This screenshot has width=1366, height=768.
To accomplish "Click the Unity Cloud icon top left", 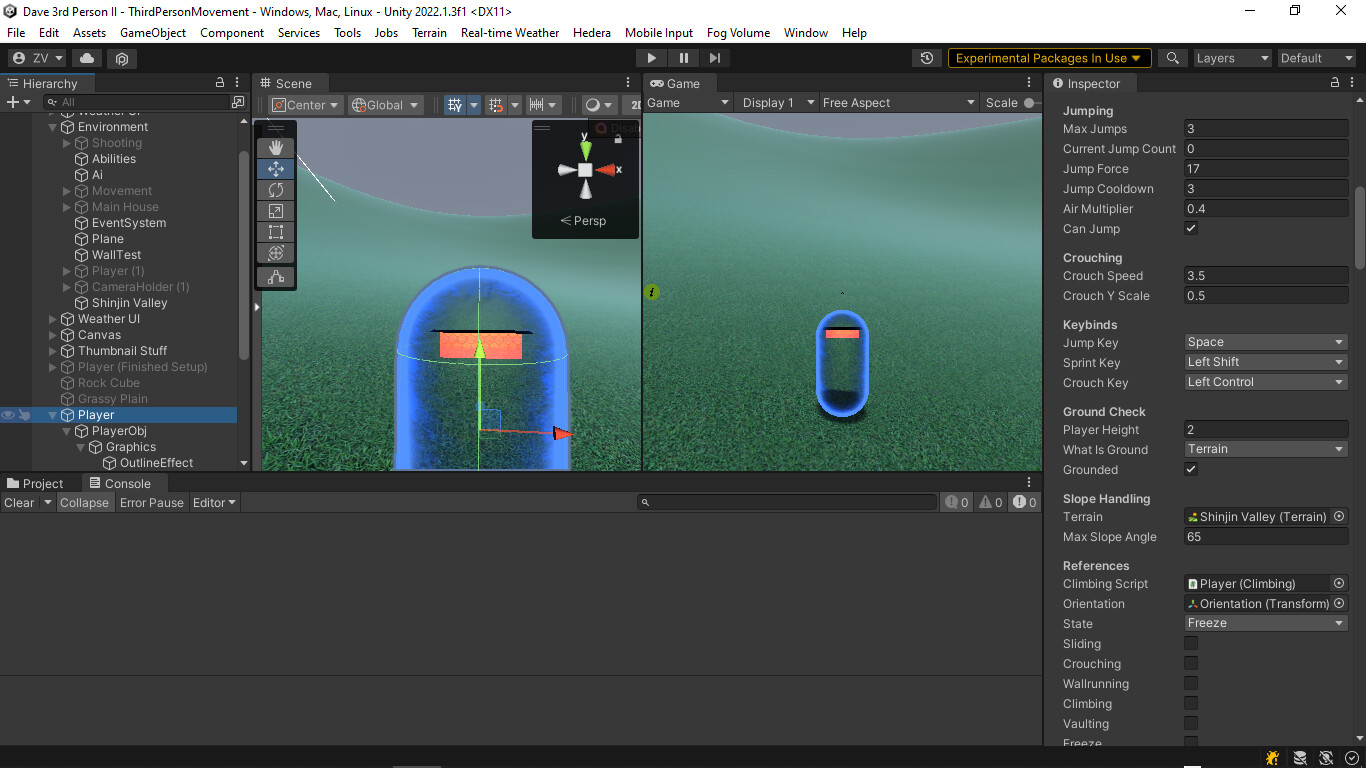I will tap(85, 58).
